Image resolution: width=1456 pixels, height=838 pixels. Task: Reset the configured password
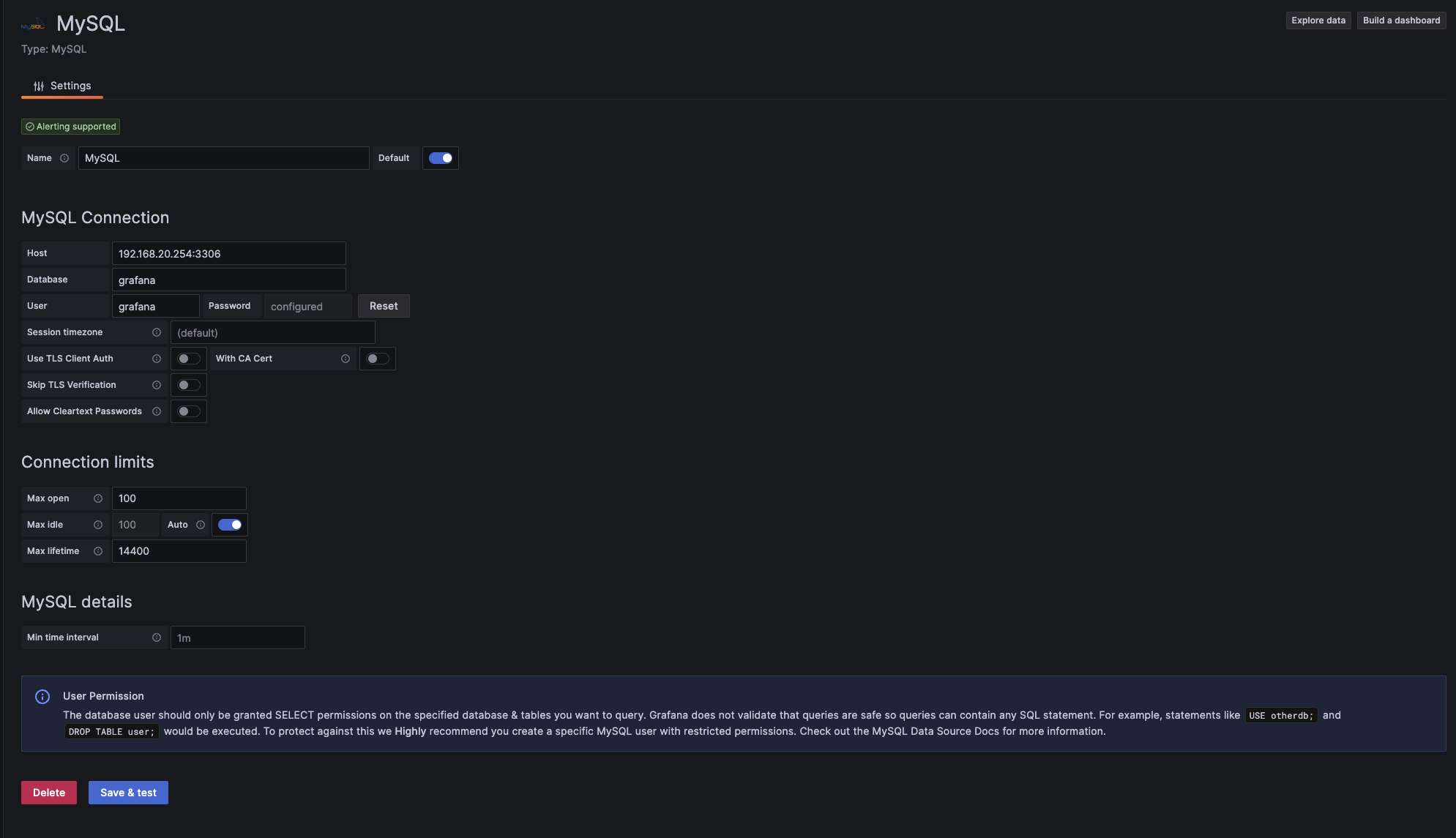point(384,306)
